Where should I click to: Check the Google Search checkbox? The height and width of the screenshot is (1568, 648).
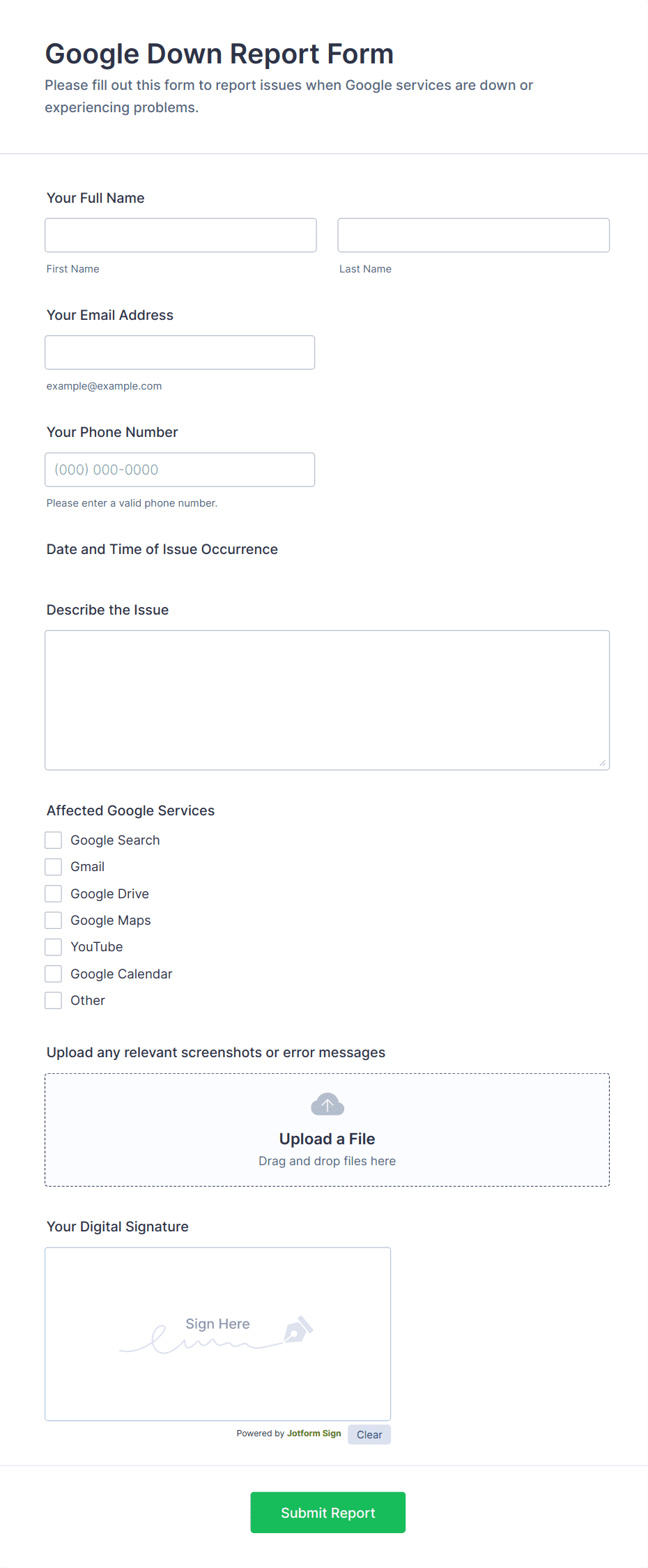54,840
